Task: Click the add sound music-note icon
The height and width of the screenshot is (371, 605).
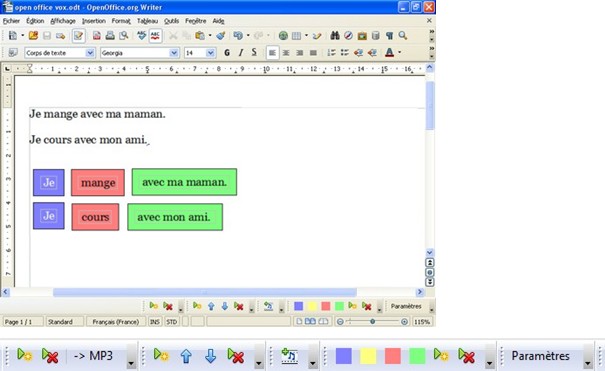Action: click(289, 356)
